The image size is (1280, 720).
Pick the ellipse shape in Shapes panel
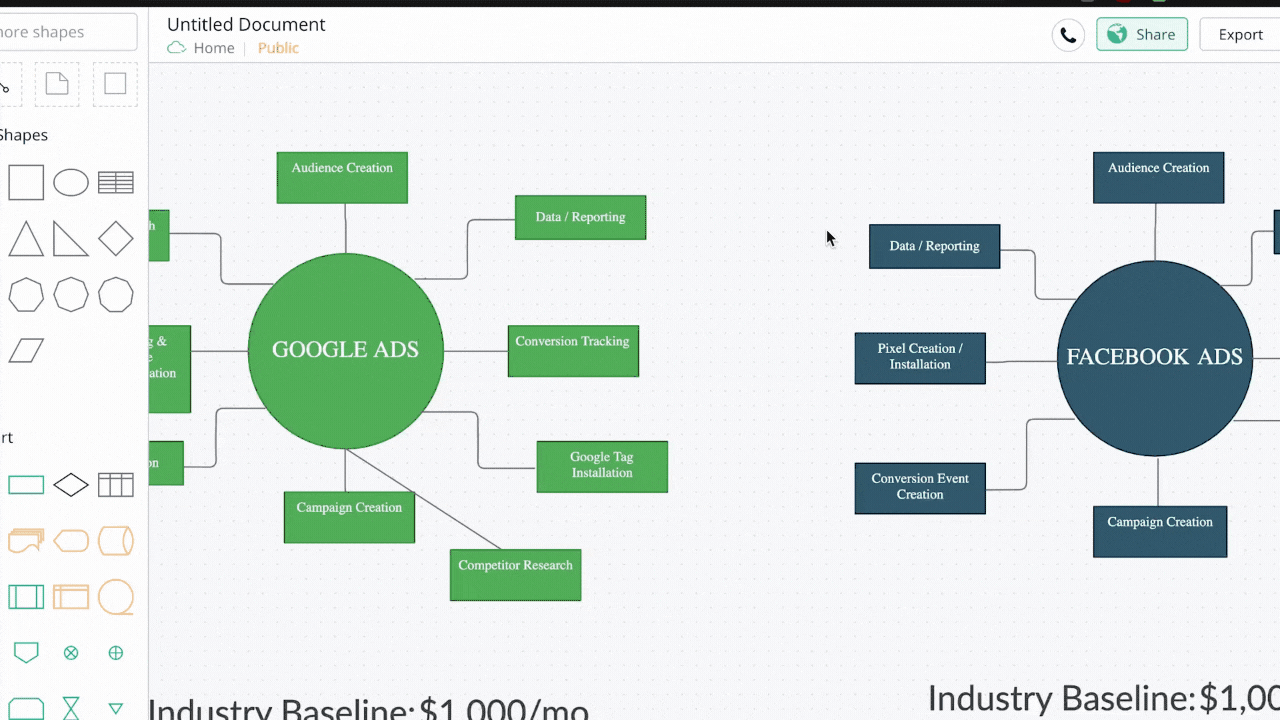(x=71, y=183)
